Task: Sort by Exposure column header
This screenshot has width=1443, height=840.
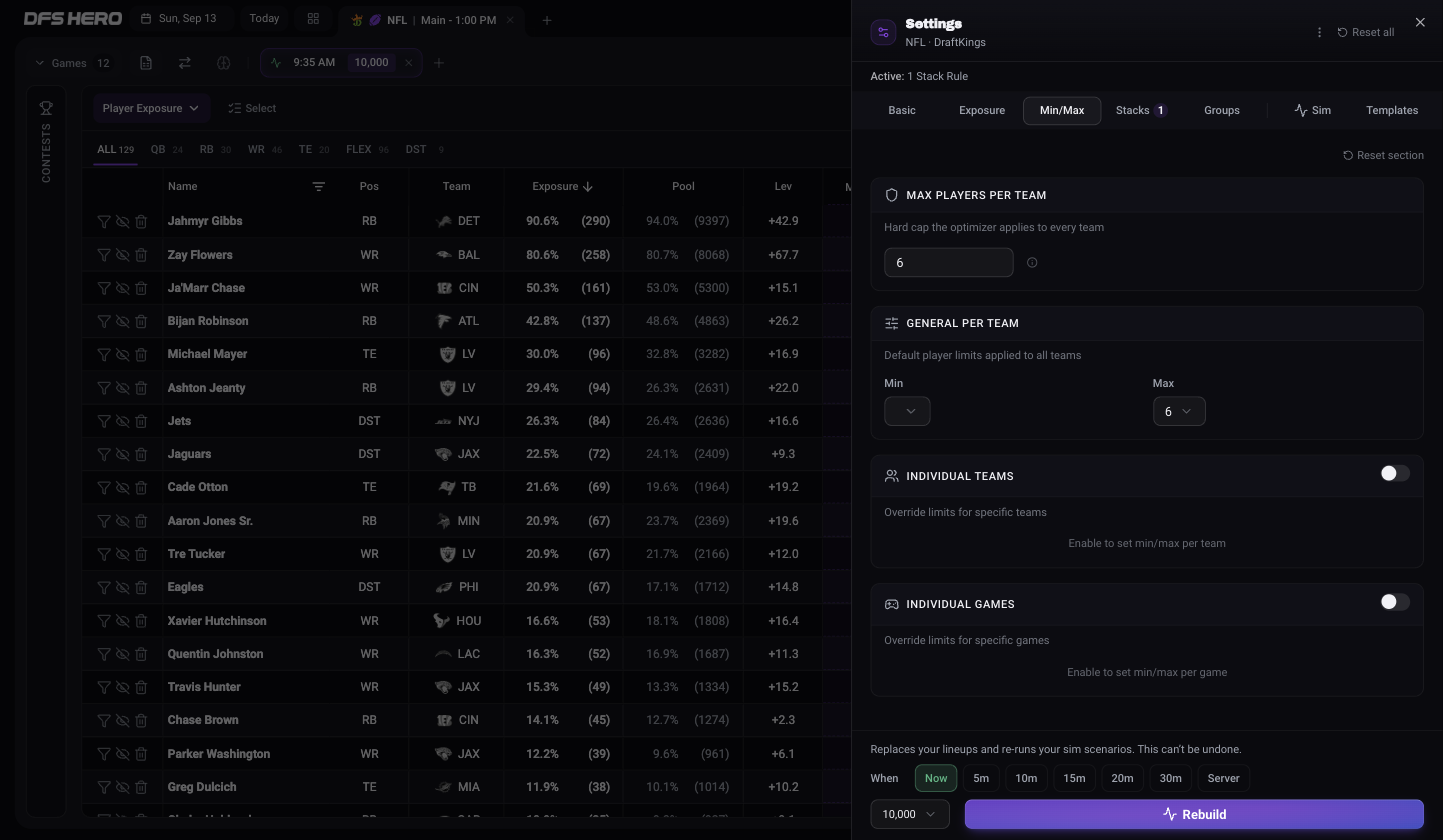Action: [562, 186]
